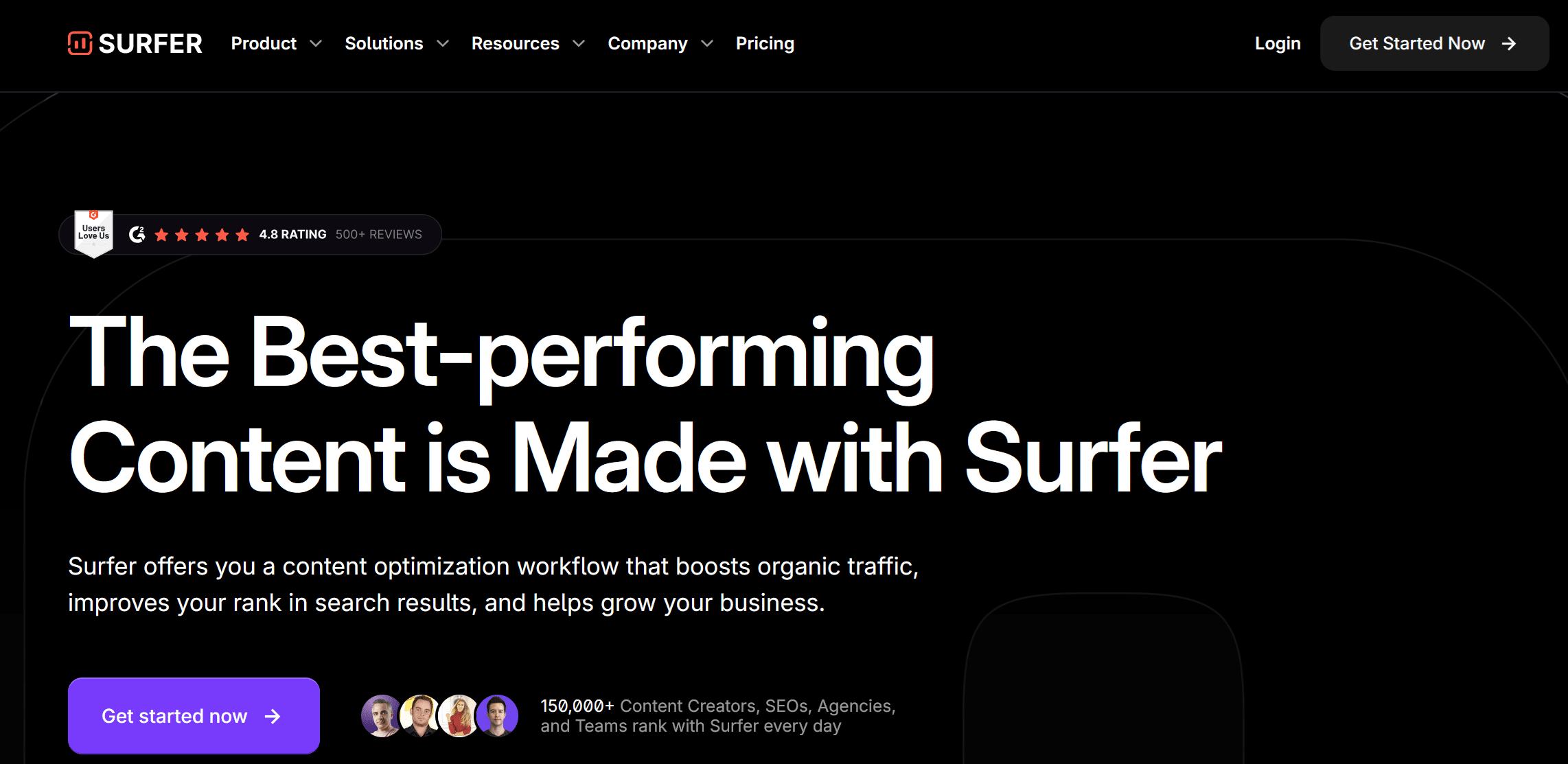
Task: Click the 4.8 RATING text
Action: [292, 234]
